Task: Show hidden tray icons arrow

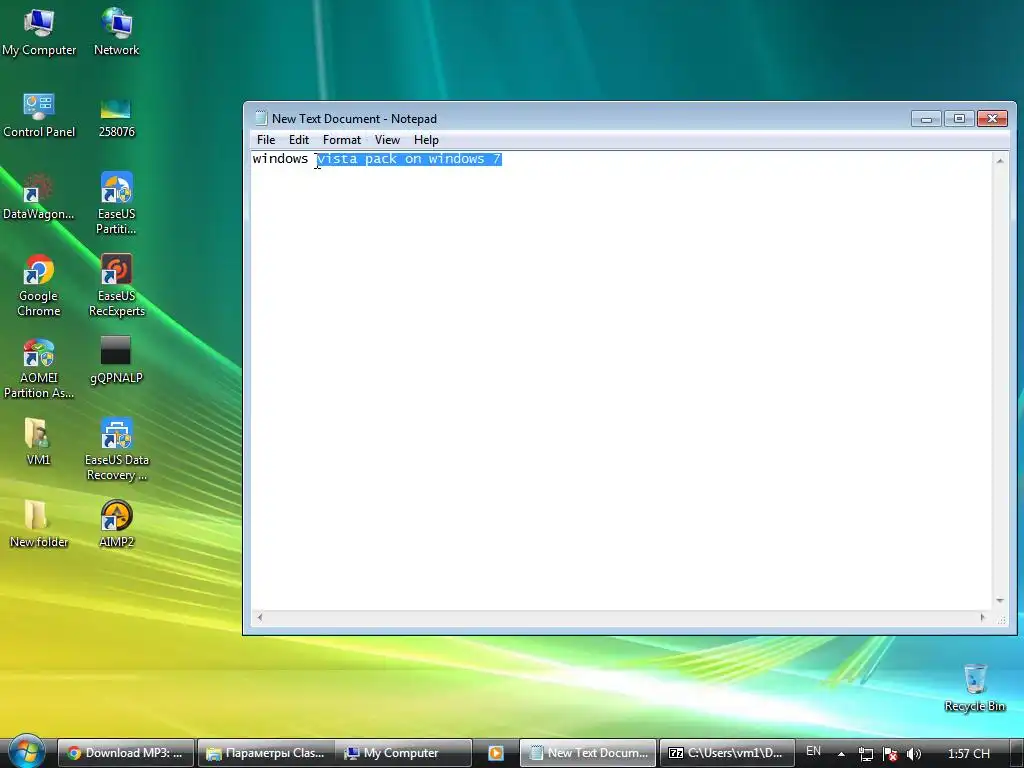Action: click(x=841, y=754)
